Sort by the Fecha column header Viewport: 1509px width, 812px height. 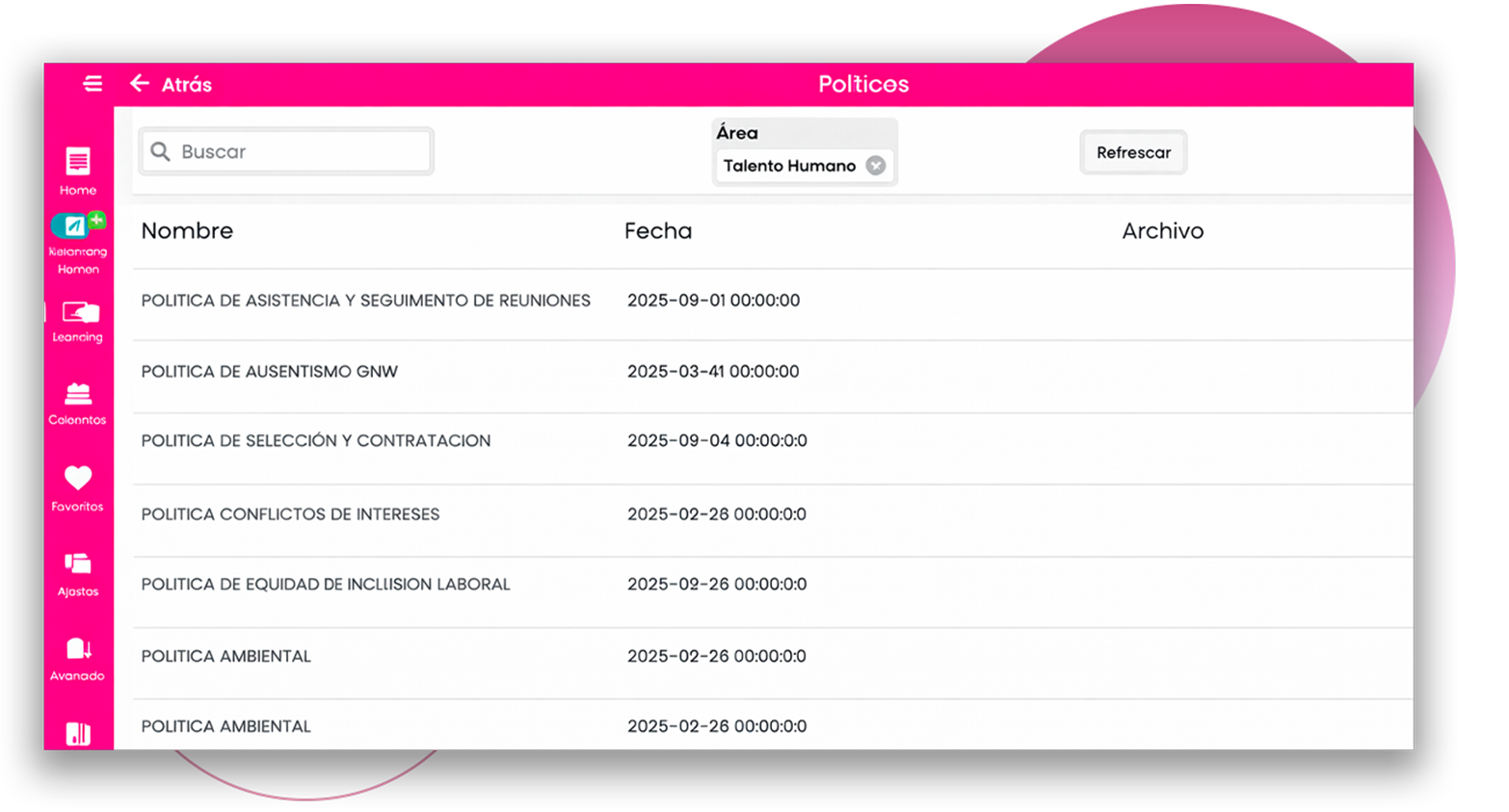point(657,231)
